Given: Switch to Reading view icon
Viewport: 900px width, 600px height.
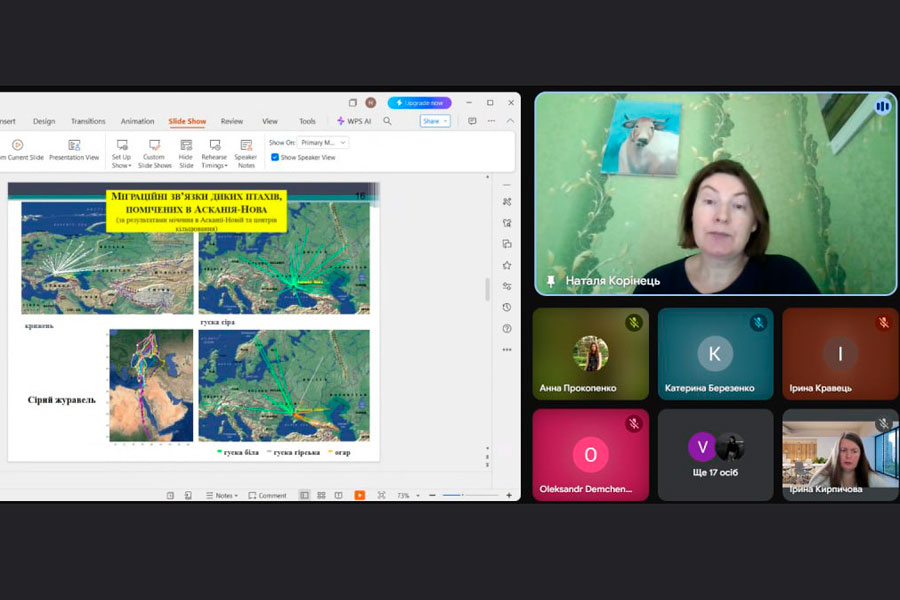Looking at the screenshot, I should [339, 495].
